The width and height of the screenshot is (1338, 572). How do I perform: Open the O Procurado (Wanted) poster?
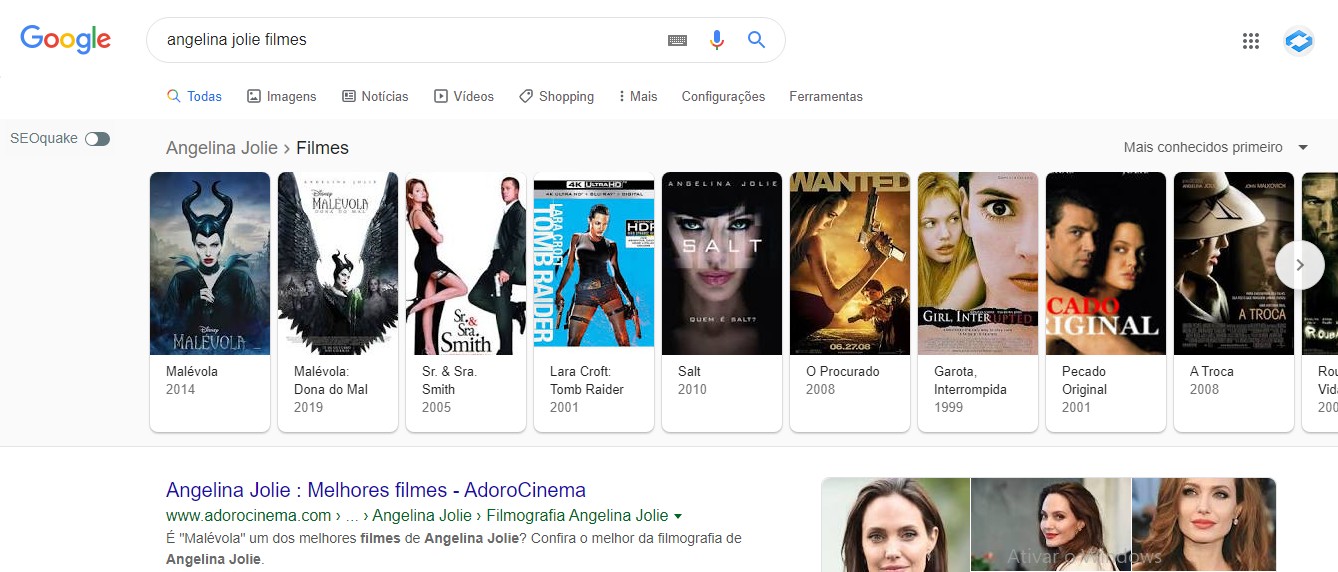(850, 263)
